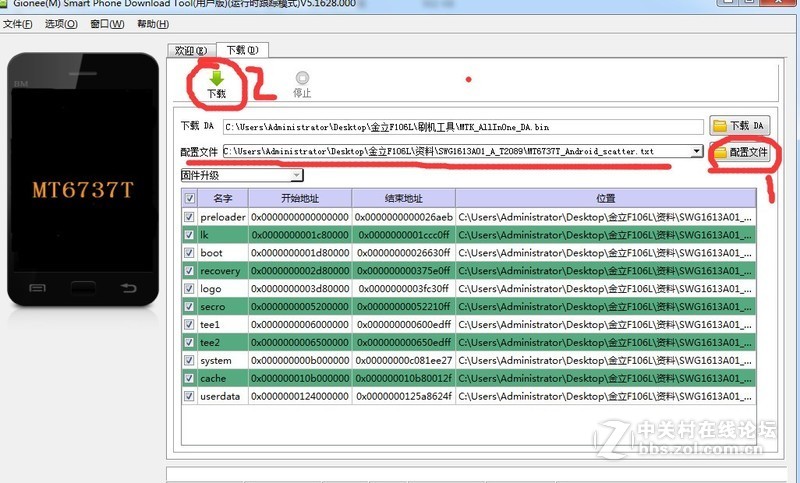Open the 选项(O) menu
This screenshot has height=483, width=800.
61,24
